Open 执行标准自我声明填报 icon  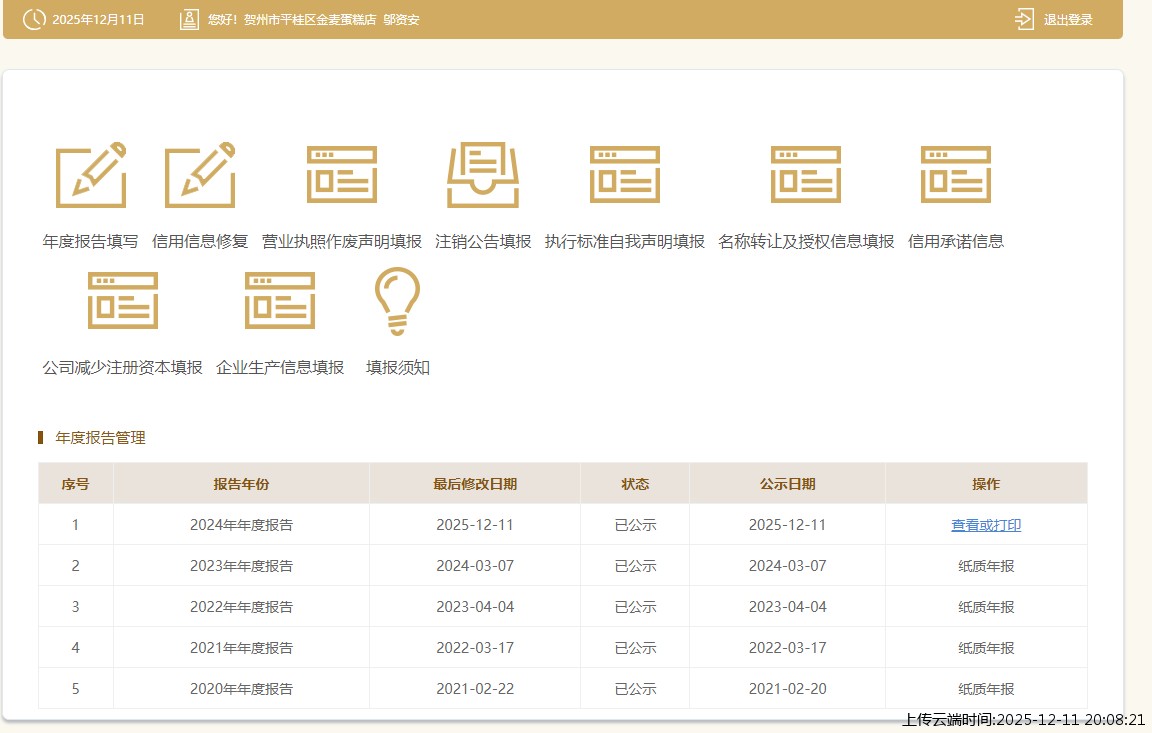click(625, 175)
